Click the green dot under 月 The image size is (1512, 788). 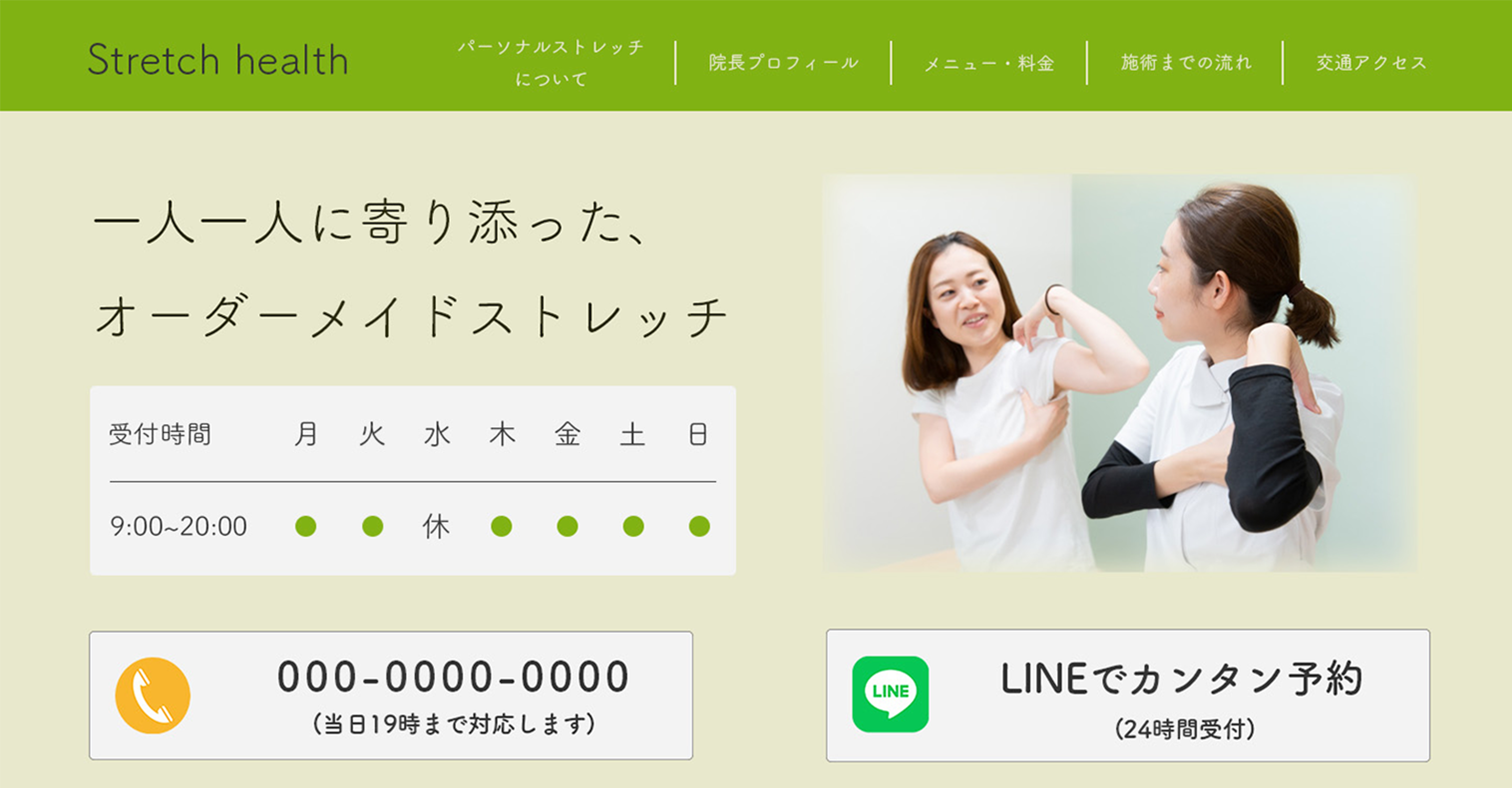(x=306, y=526)
